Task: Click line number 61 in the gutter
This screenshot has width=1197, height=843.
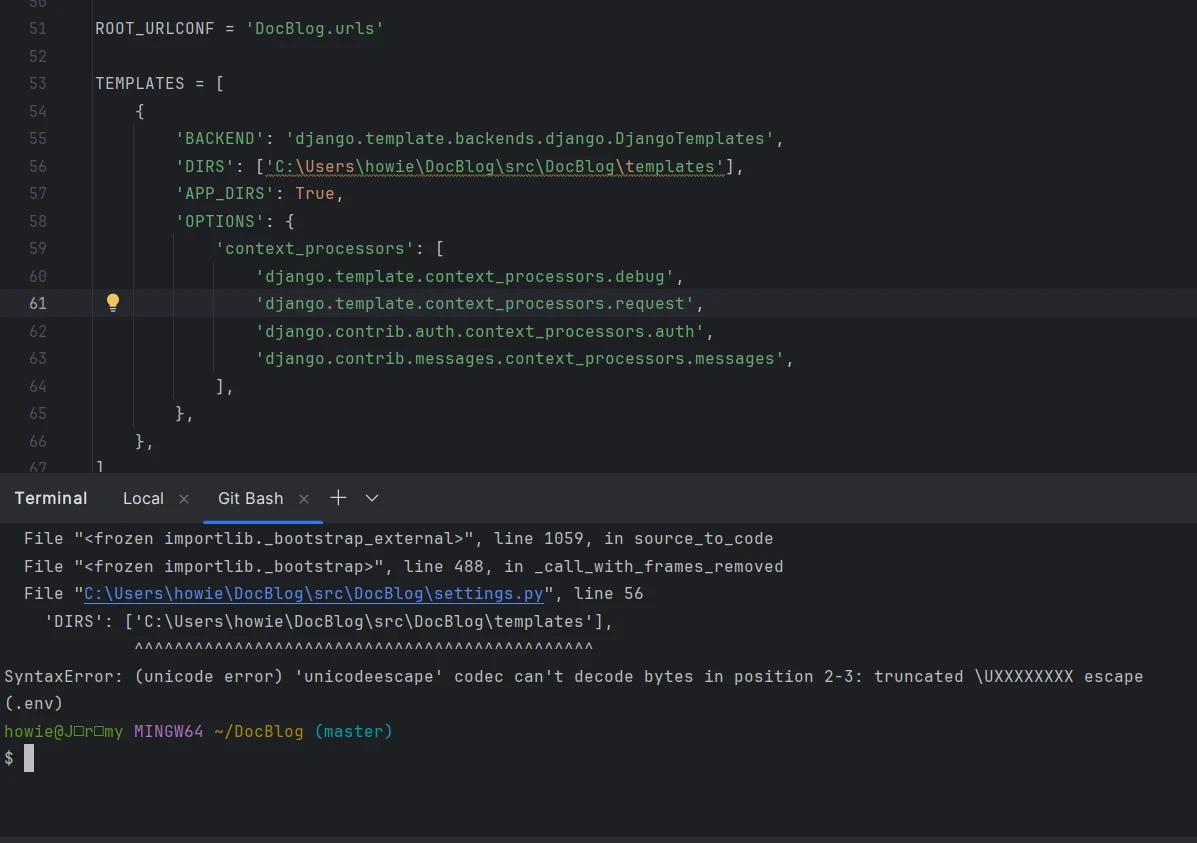Action: pyautogui.click(x=37, y=304)
